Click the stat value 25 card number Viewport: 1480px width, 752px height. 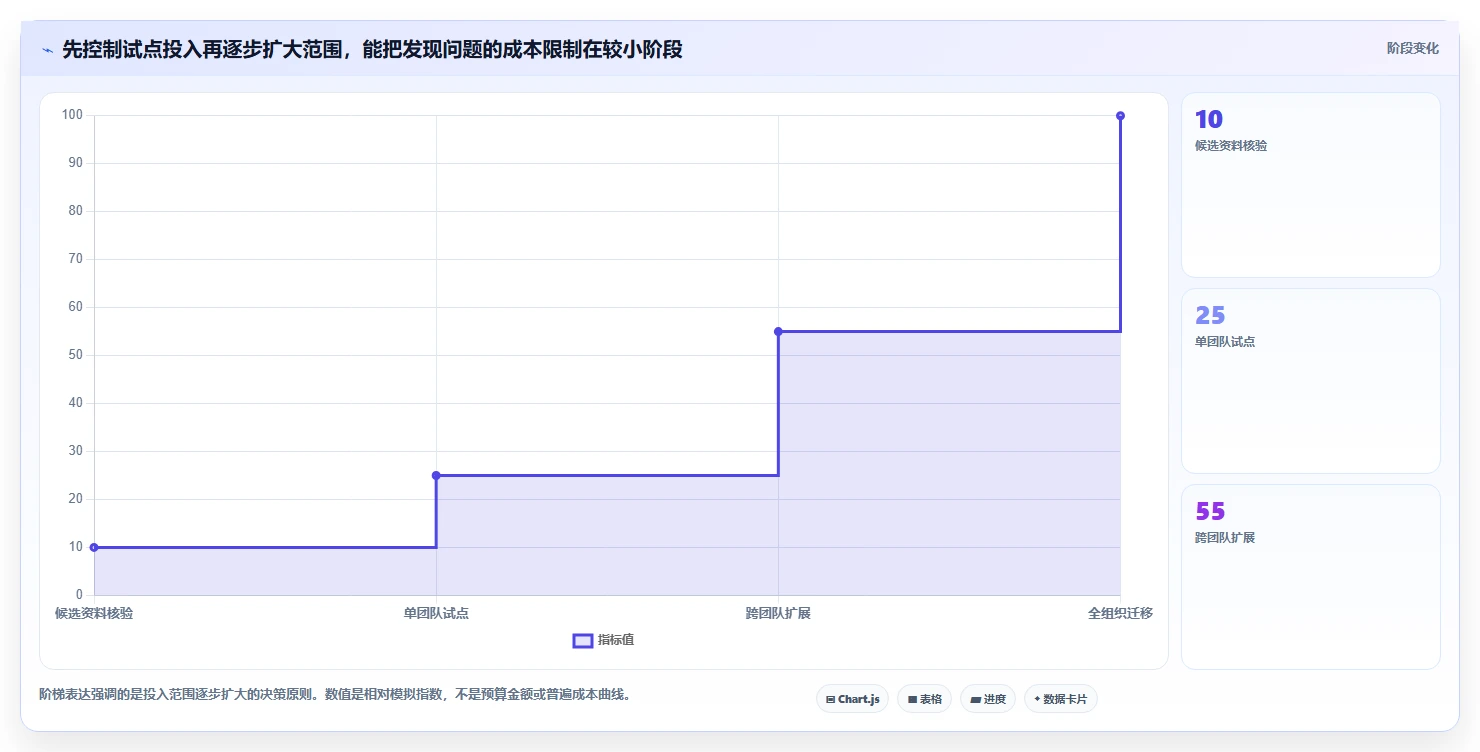1210,316
